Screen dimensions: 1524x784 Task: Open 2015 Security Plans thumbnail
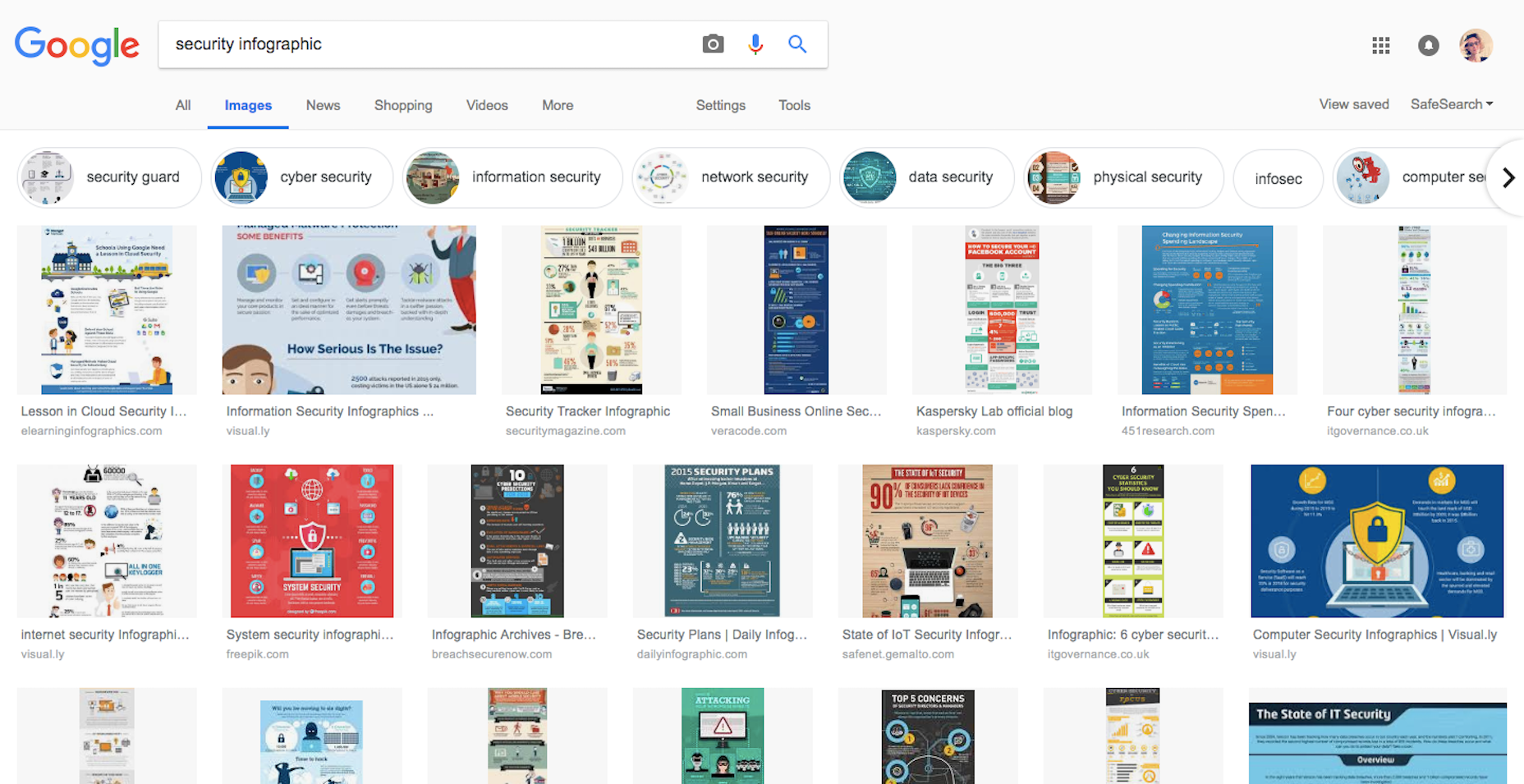pos(723,541)
